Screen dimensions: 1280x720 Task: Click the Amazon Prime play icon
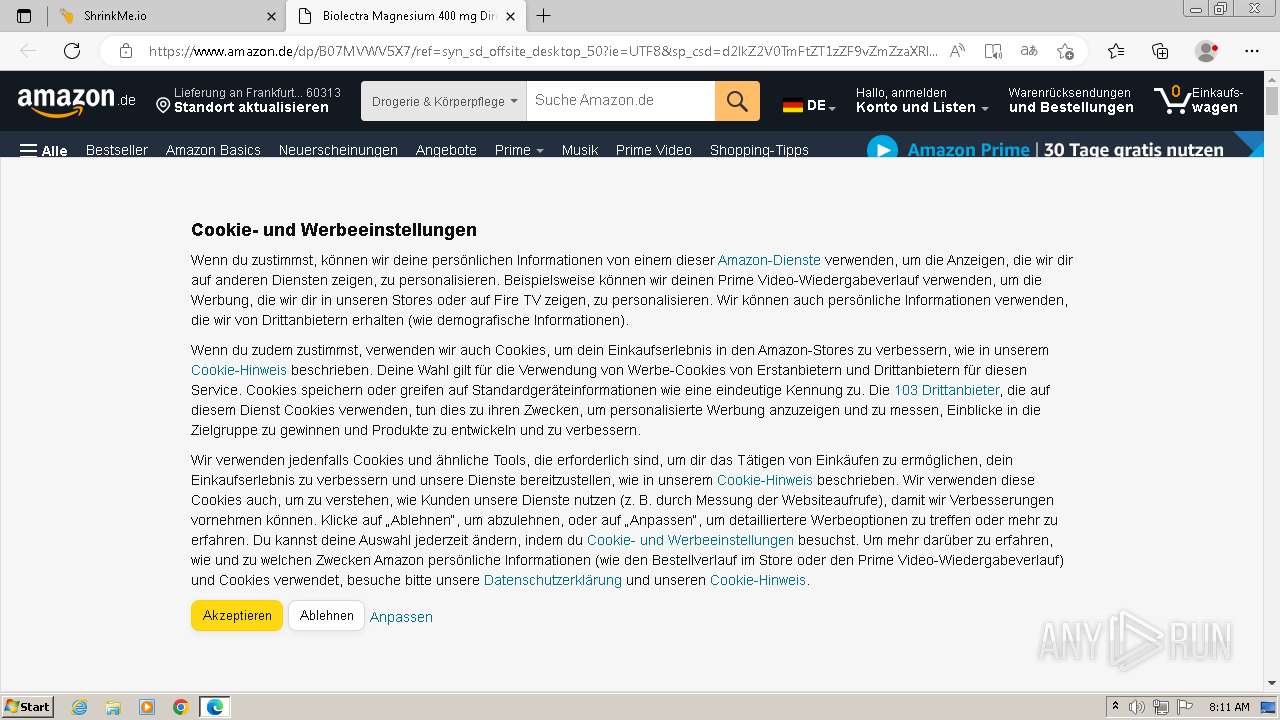(x=881, y=150)
